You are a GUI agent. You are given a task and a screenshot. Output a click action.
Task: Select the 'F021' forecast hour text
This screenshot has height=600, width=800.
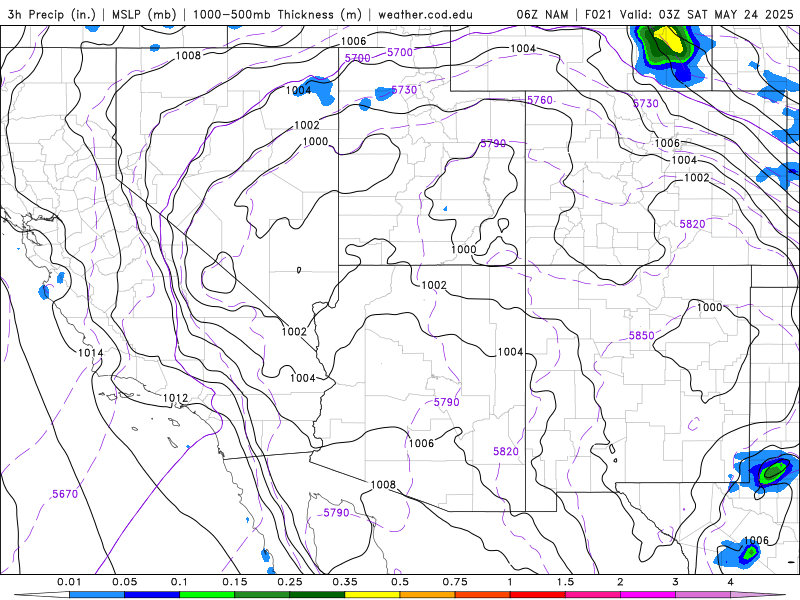598,14
